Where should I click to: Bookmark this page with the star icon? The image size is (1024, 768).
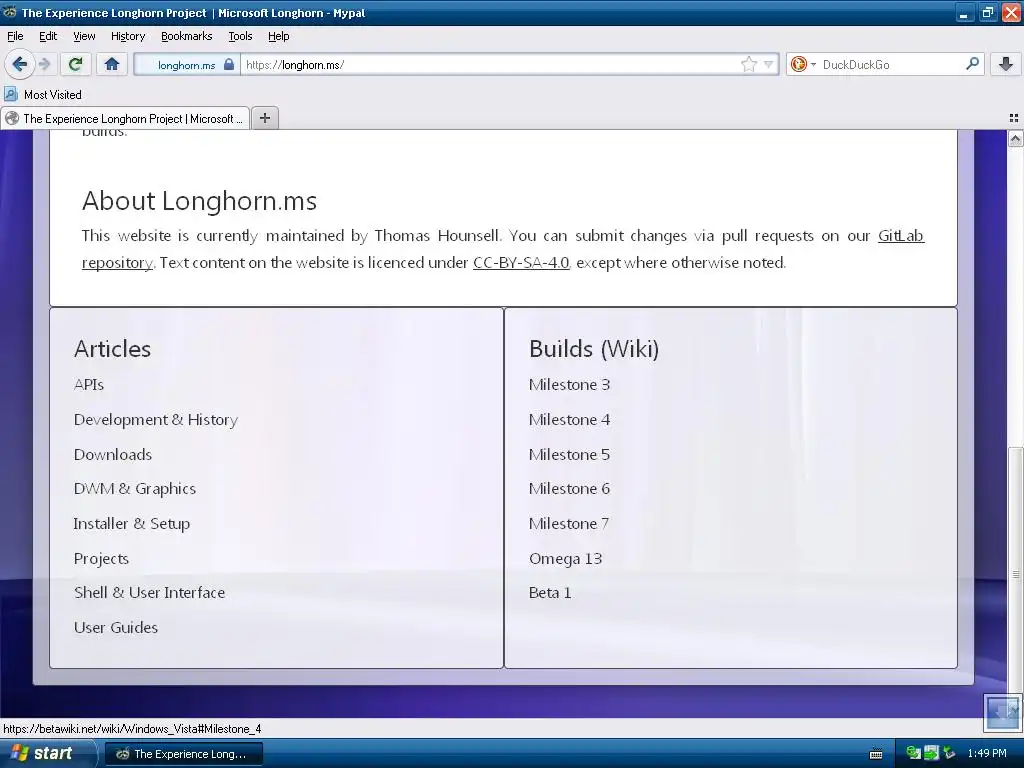(748, 64)
